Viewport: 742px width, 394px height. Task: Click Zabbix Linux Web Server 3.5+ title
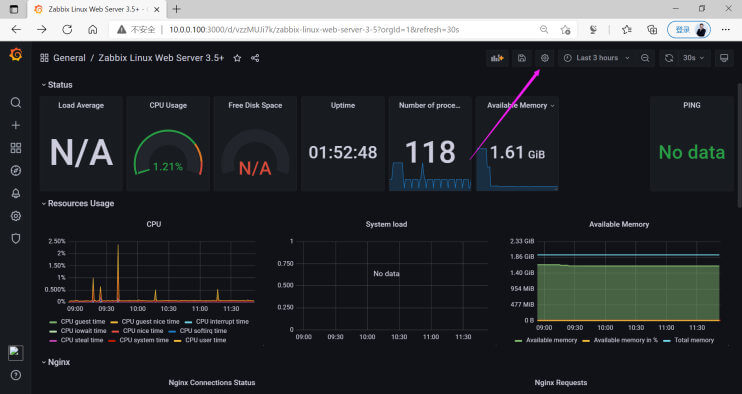click(161, 58)
